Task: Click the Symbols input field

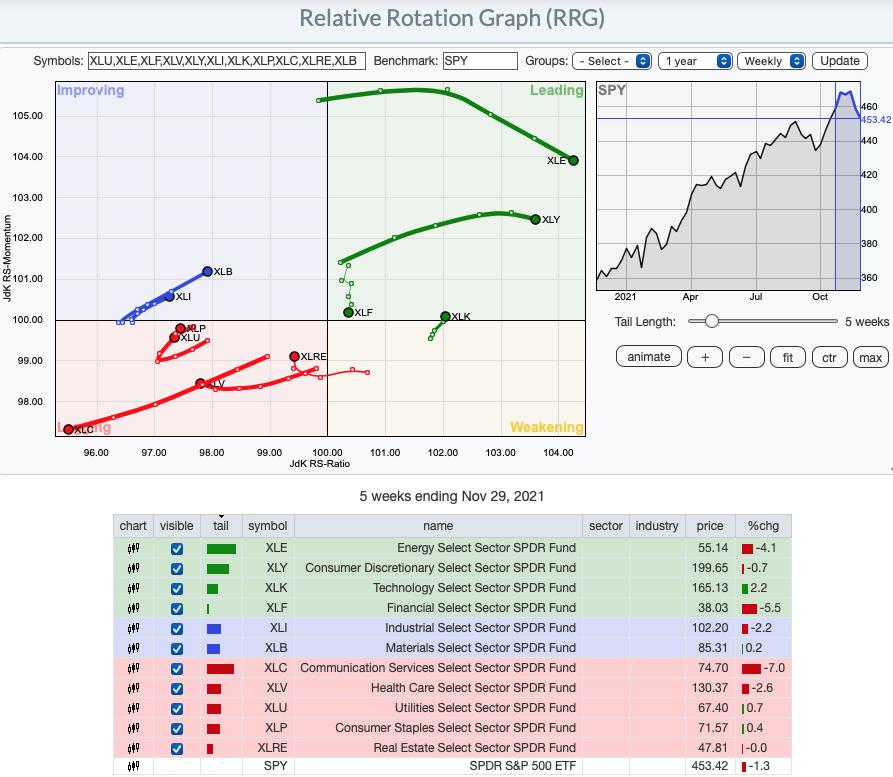Action: pos(226,61)
